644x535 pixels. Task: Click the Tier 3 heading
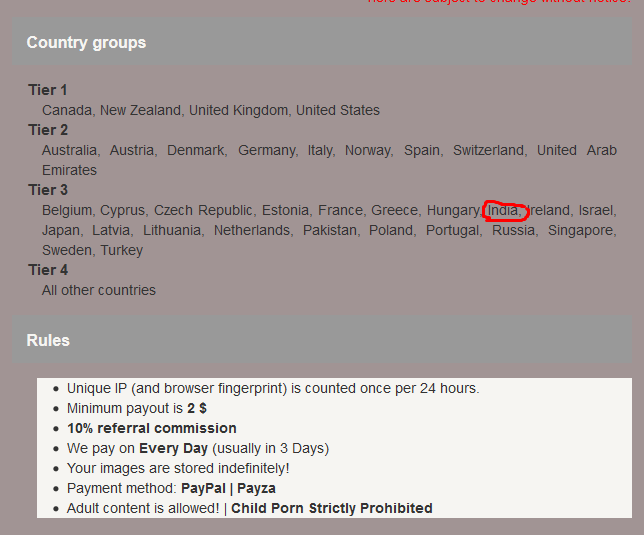coord(48,190)
